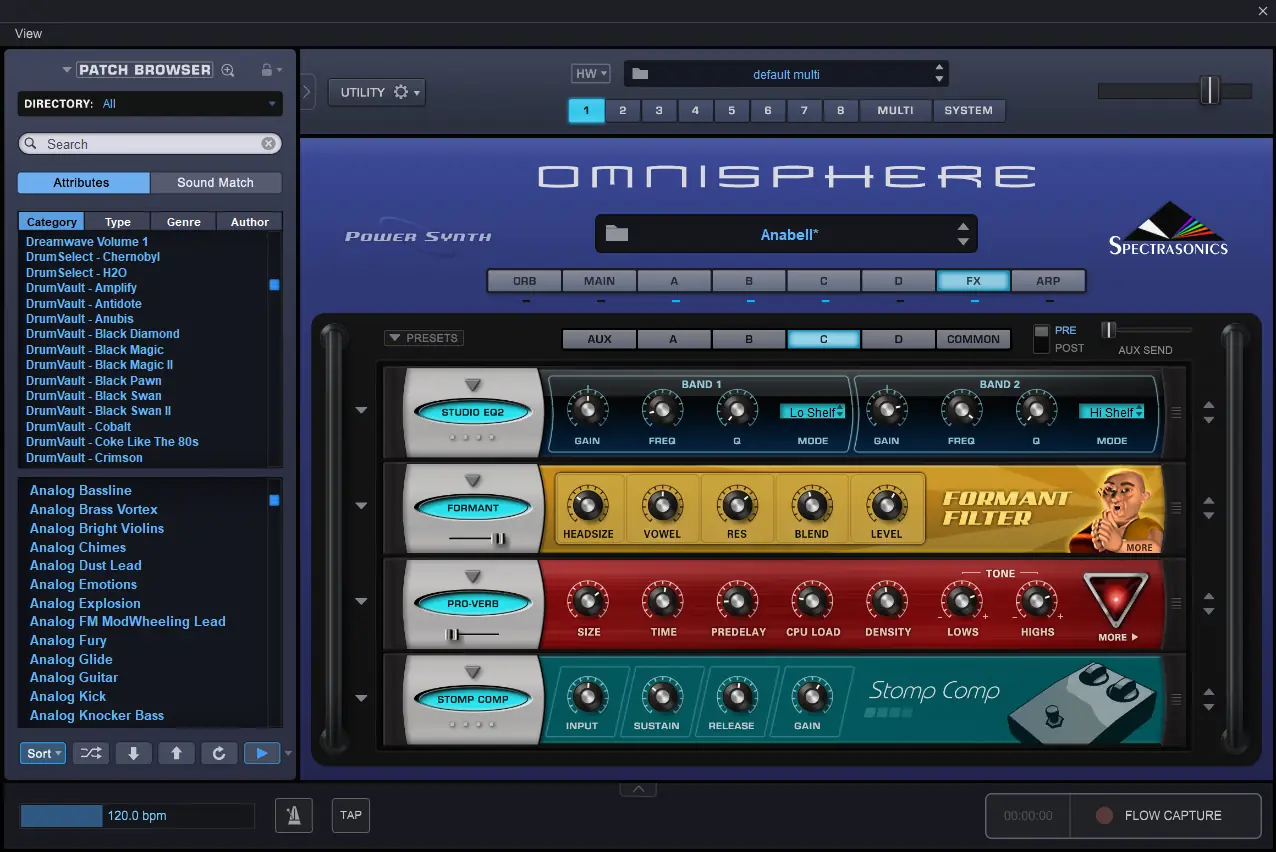Open the UTILITY menu
1276x852 pixels.
point(376,92)
